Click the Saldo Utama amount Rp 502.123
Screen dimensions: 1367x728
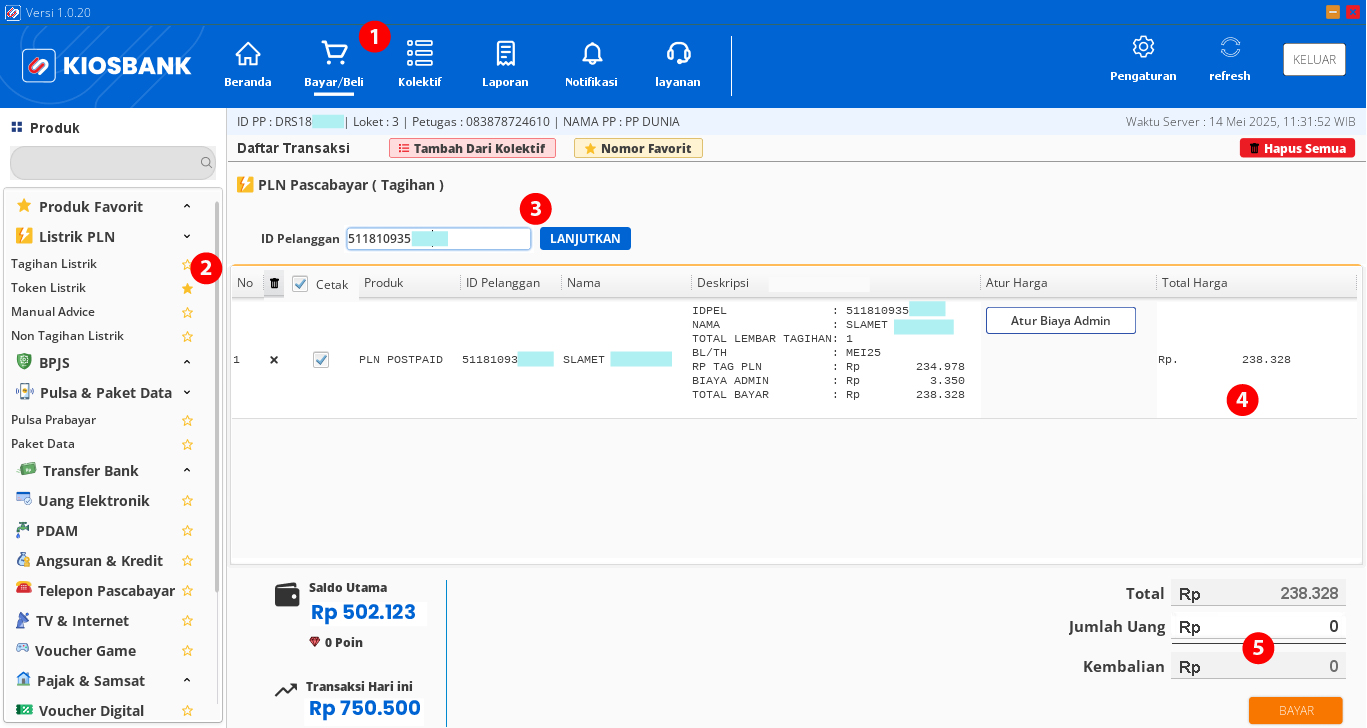363,612
